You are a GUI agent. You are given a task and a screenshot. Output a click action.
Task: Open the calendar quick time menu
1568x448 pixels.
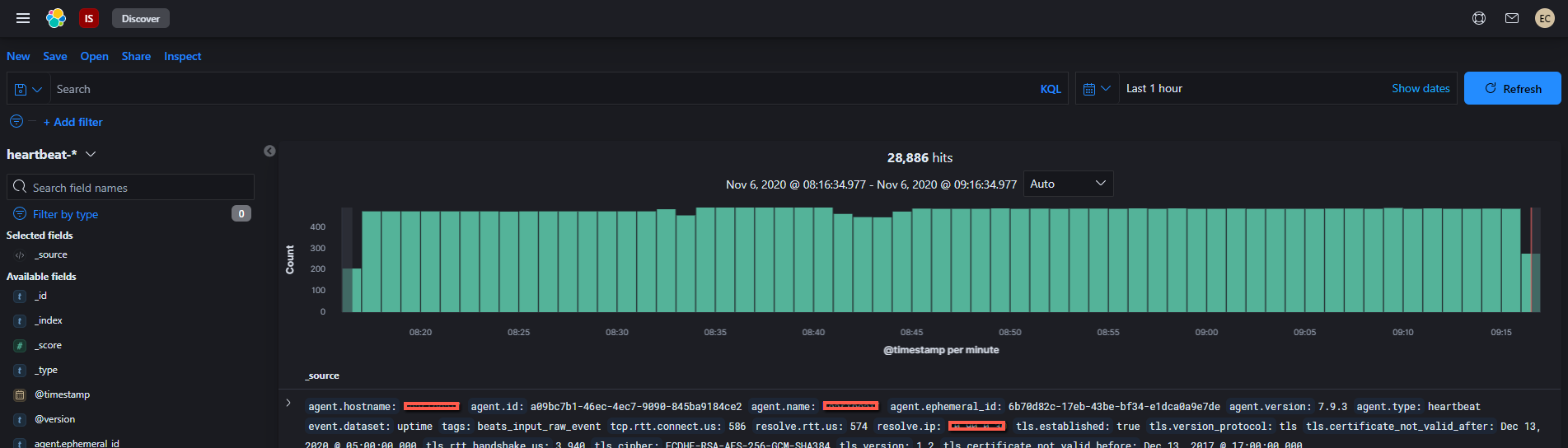(x=1097, y=88)
